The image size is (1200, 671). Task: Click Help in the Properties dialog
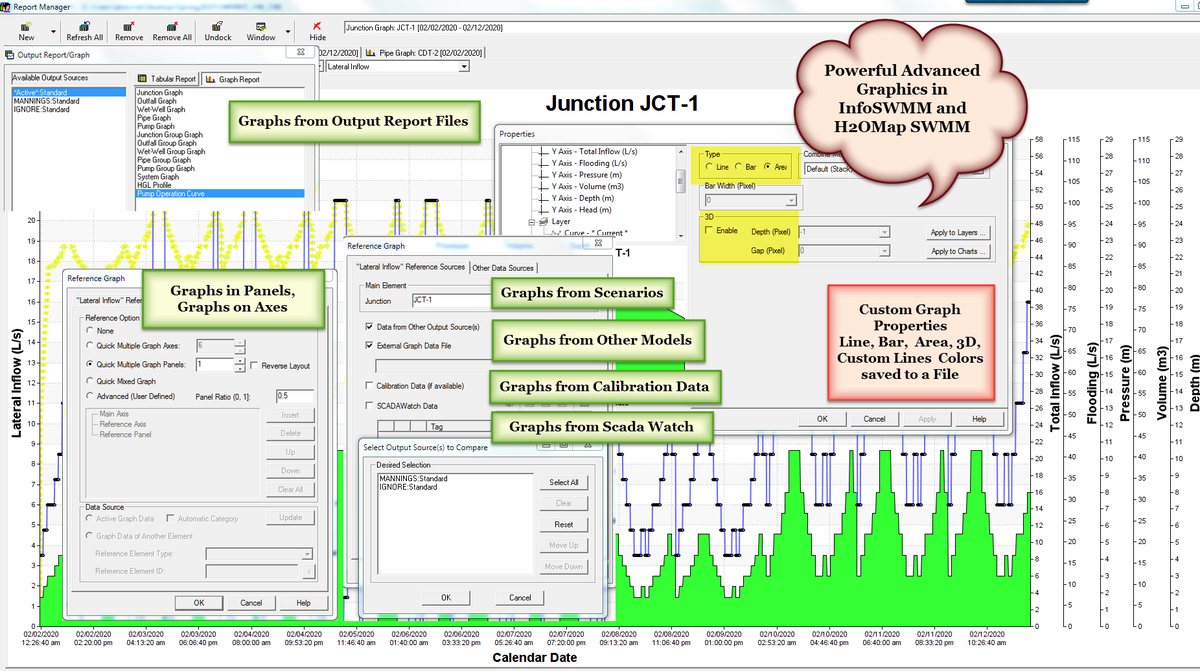(979, 419)
